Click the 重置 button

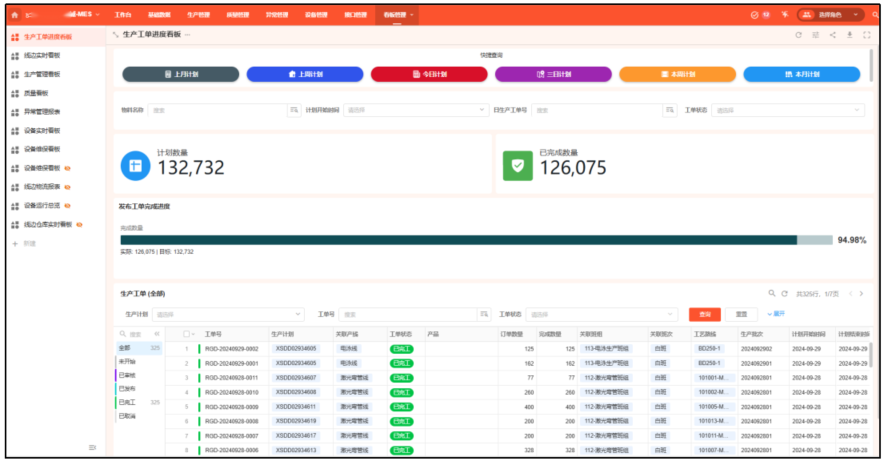pos(741,314)
